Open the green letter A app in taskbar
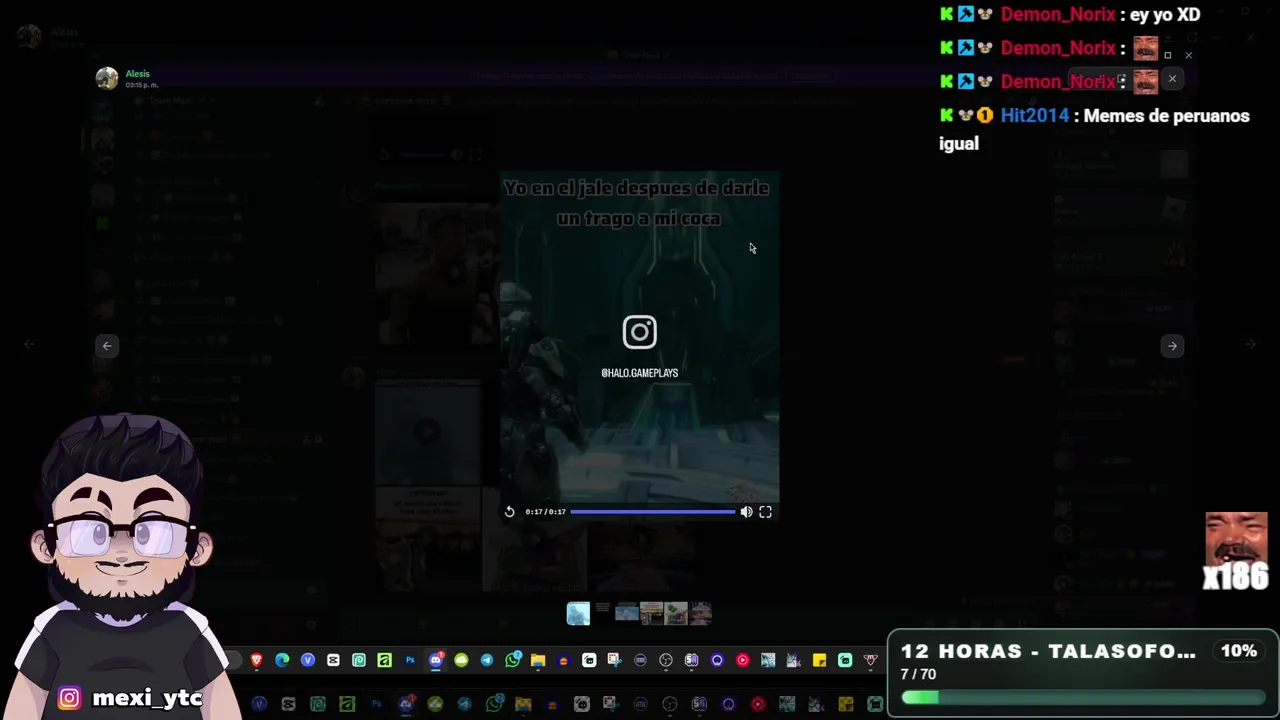 point(384,660)
